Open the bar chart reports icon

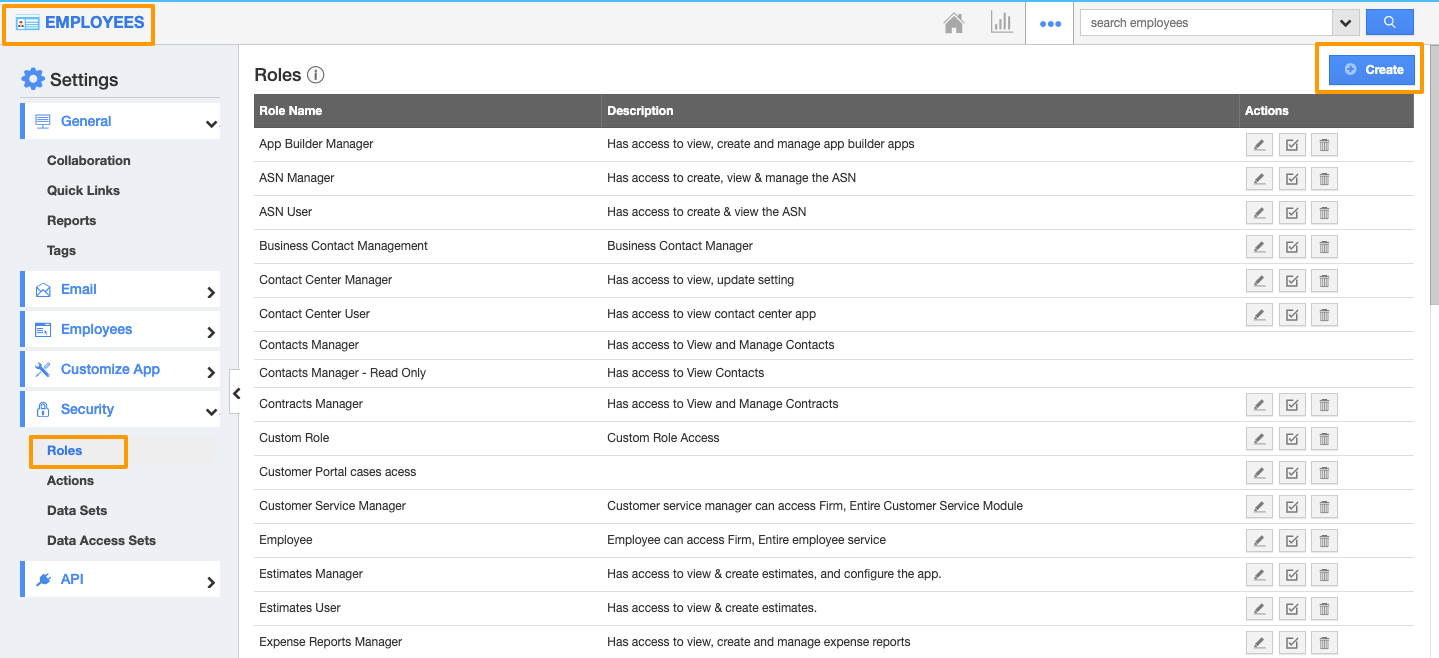point(1001,23)
